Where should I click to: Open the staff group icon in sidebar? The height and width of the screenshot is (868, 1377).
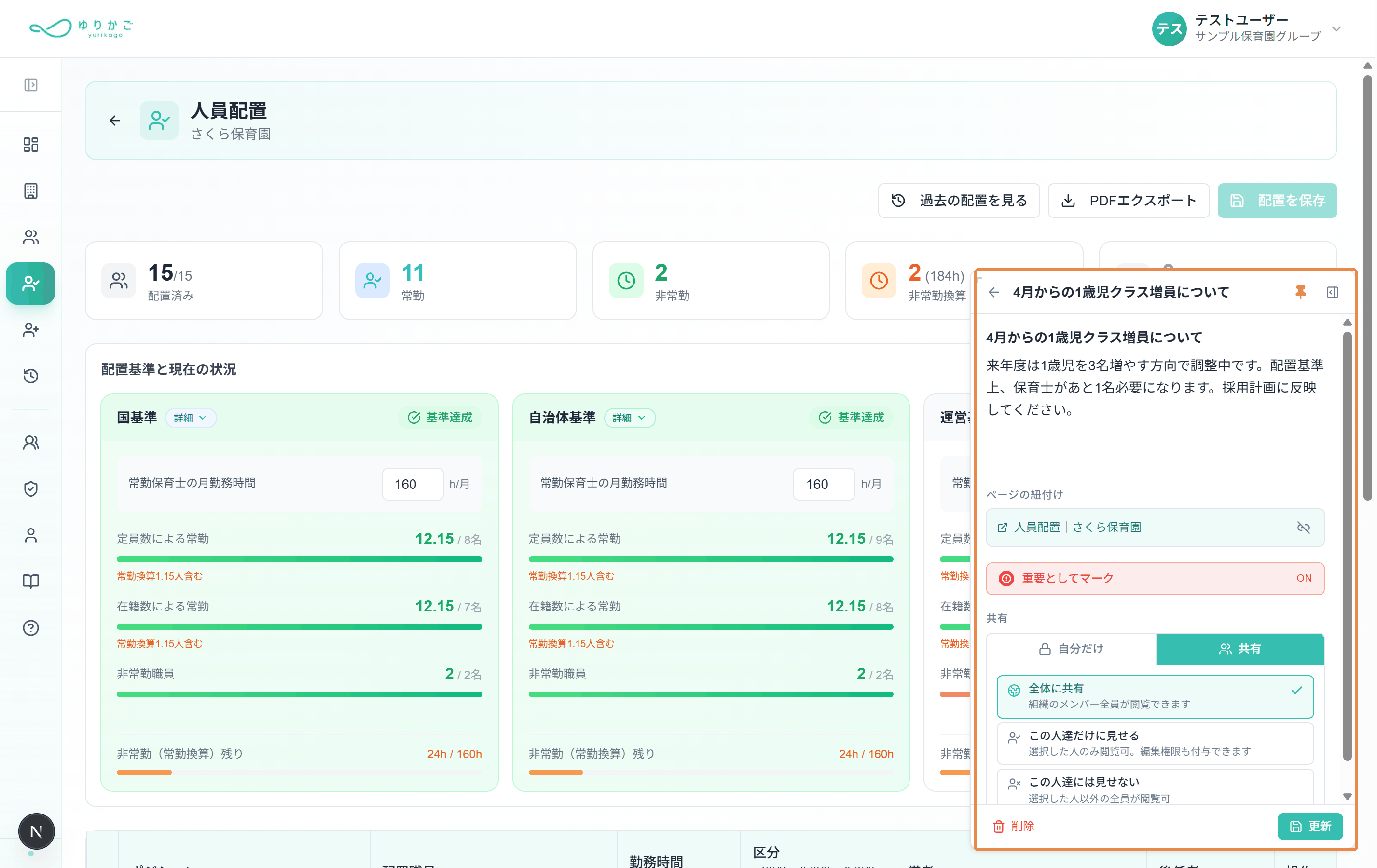(x=31, y=237)
